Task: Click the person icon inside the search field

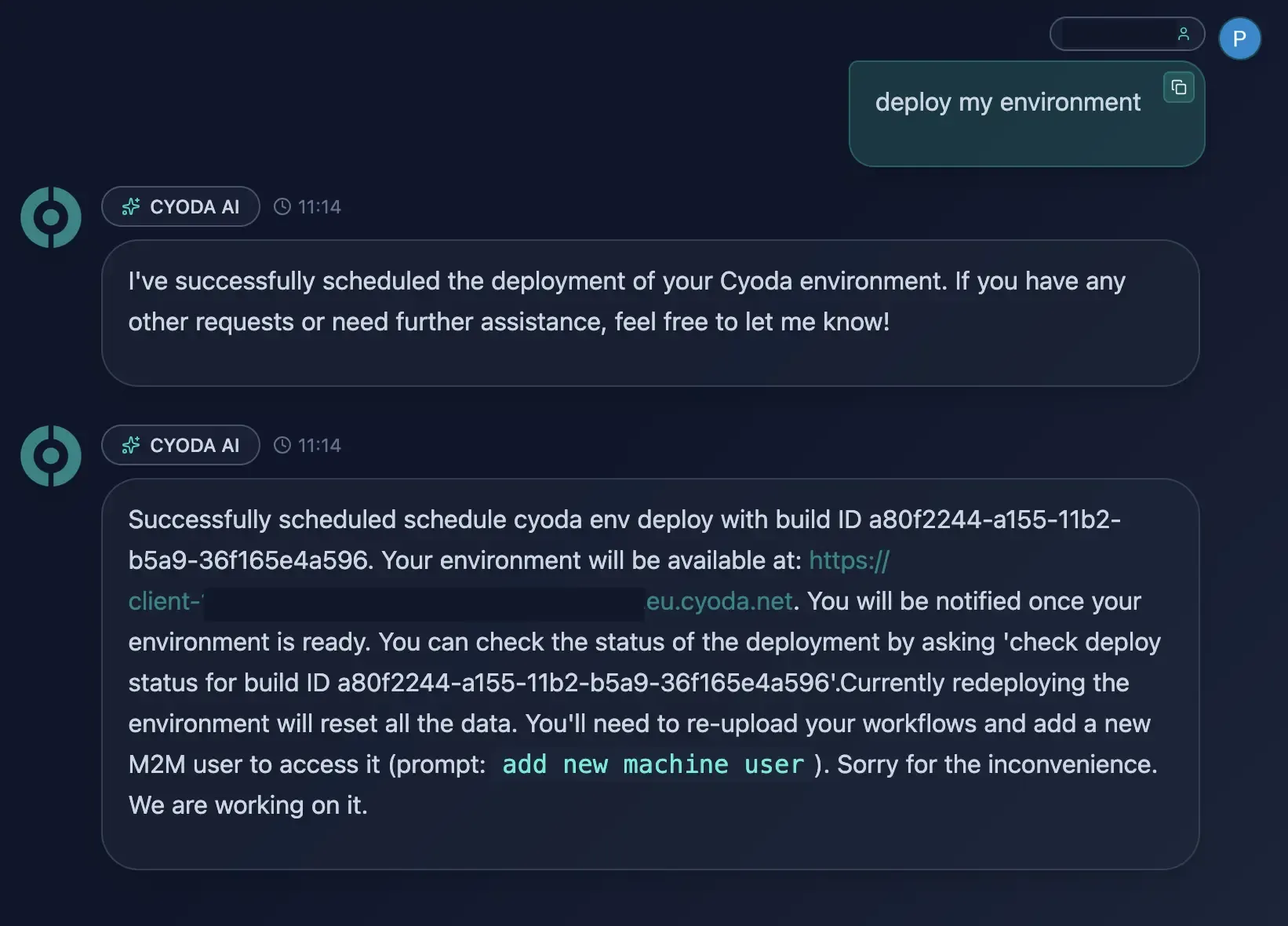Action: pos(1184,34)
